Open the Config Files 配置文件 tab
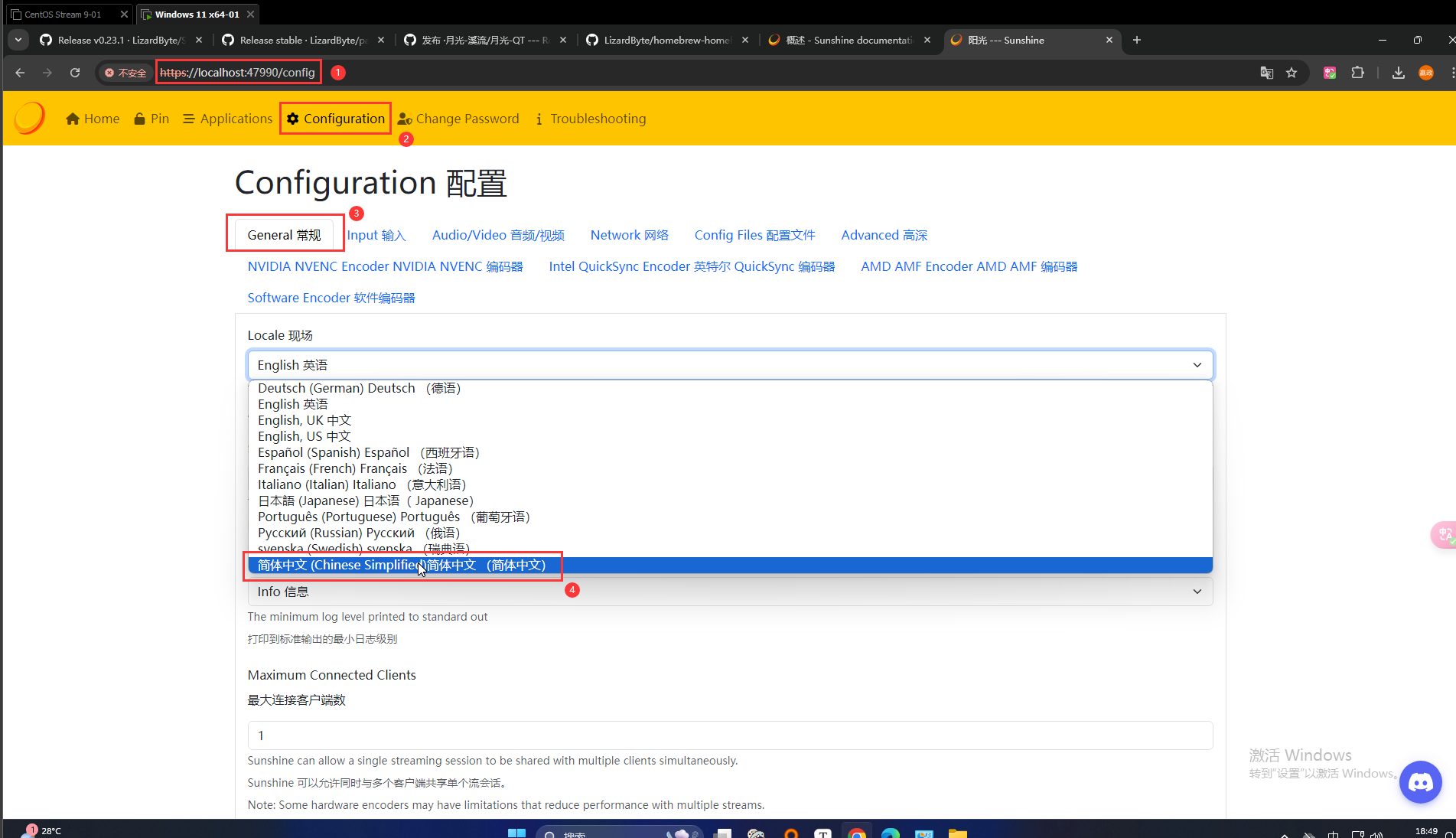The width and height of the screenshot is (1456, 838). click(754, 235)
